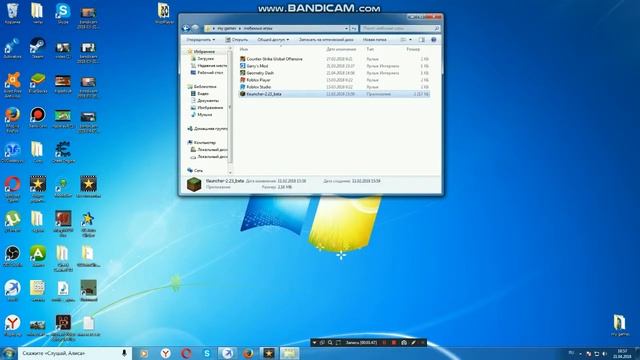Viewport: 640px width, 360px height.
Task: Click the Открыть toolbar button
Action: 237,40
